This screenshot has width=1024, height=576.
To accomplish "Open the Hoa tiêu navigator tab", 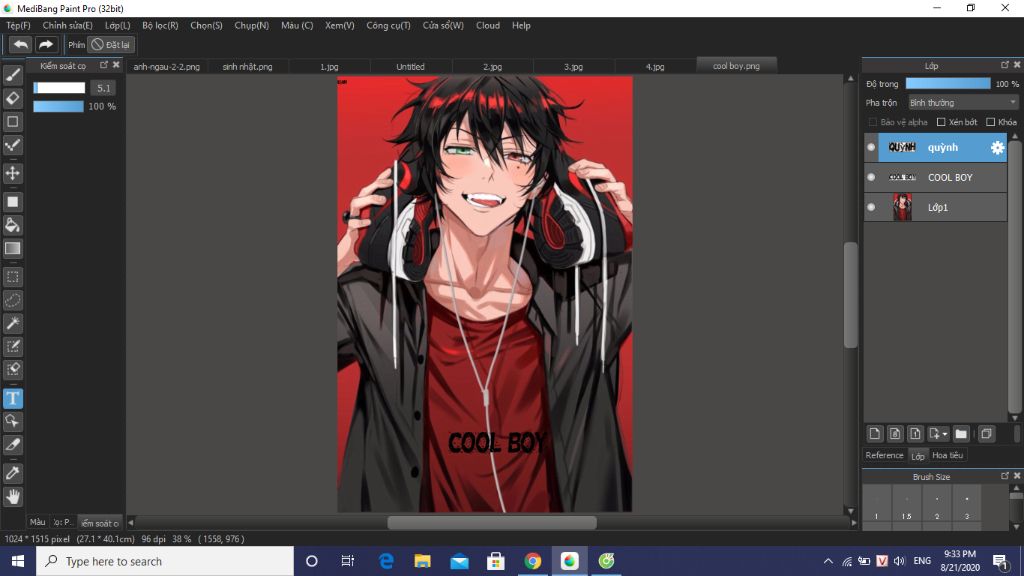I will (947, 455).
